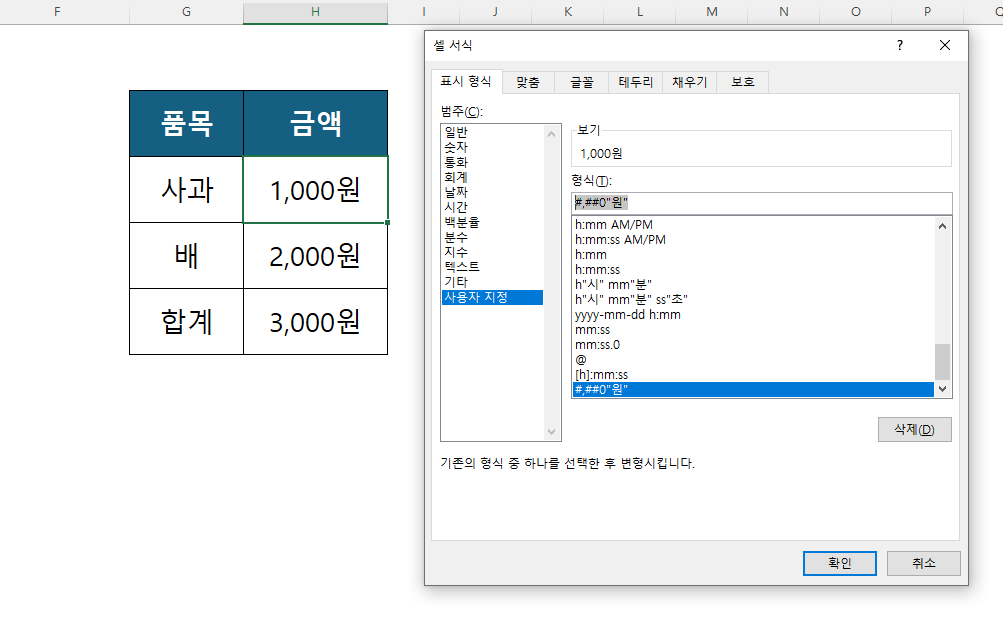Click the 형식 input field

760,203
